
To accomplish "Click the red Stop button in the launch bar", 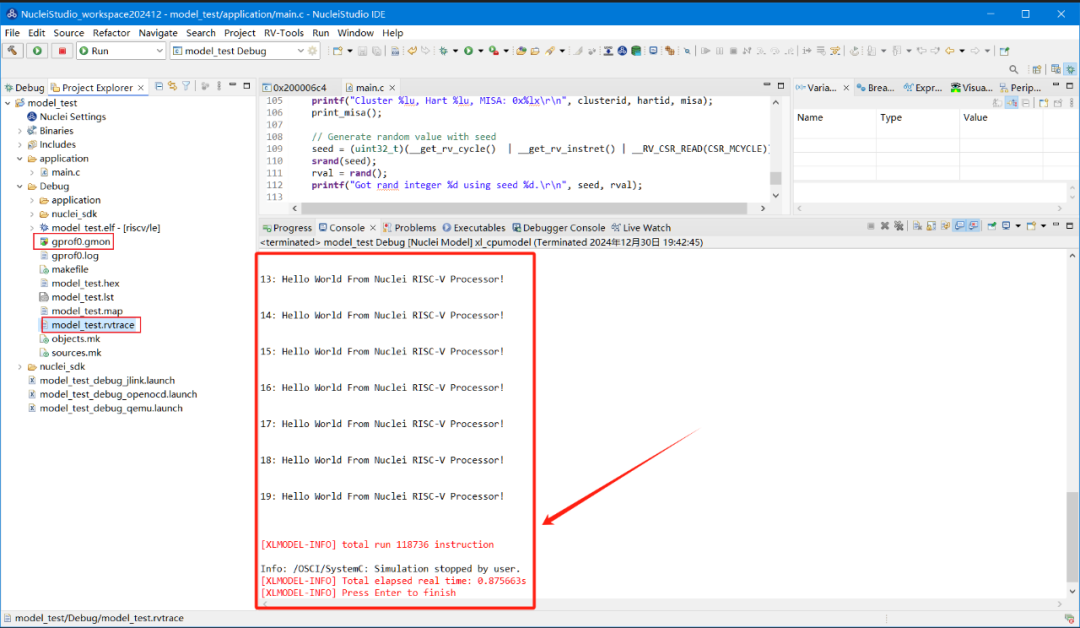I will tap(62, 51).
